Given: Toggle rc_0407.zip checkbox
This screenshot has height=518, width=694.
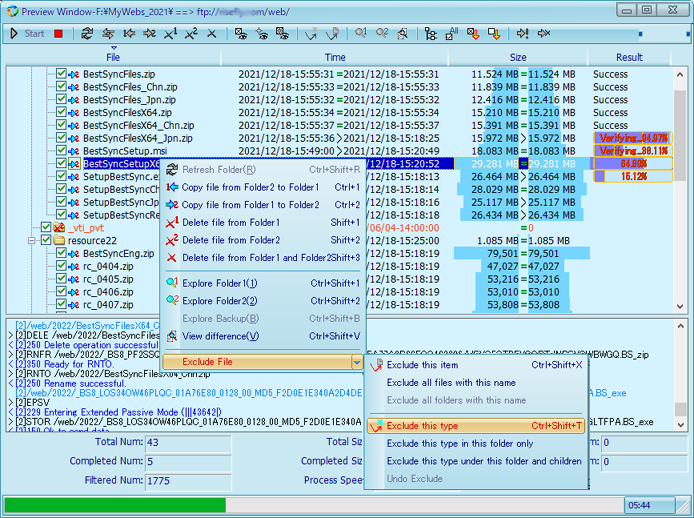Looking at the screenshot, I should tap(61, 305).
